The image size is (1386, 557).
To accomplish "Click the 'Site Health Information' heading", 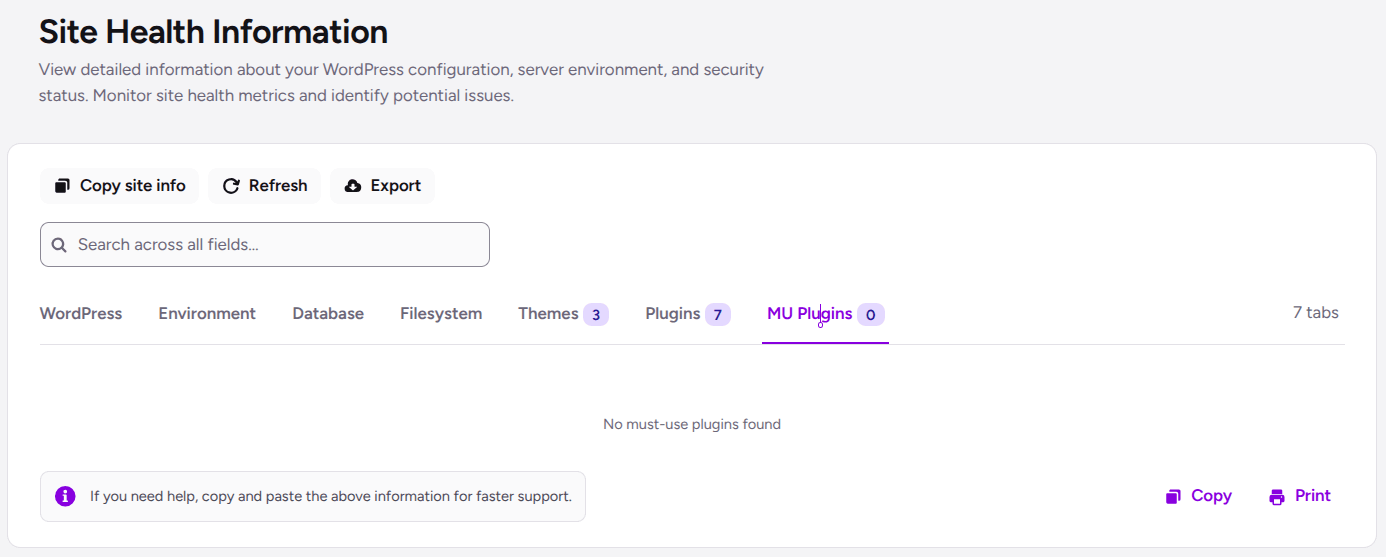I will 213,32.
